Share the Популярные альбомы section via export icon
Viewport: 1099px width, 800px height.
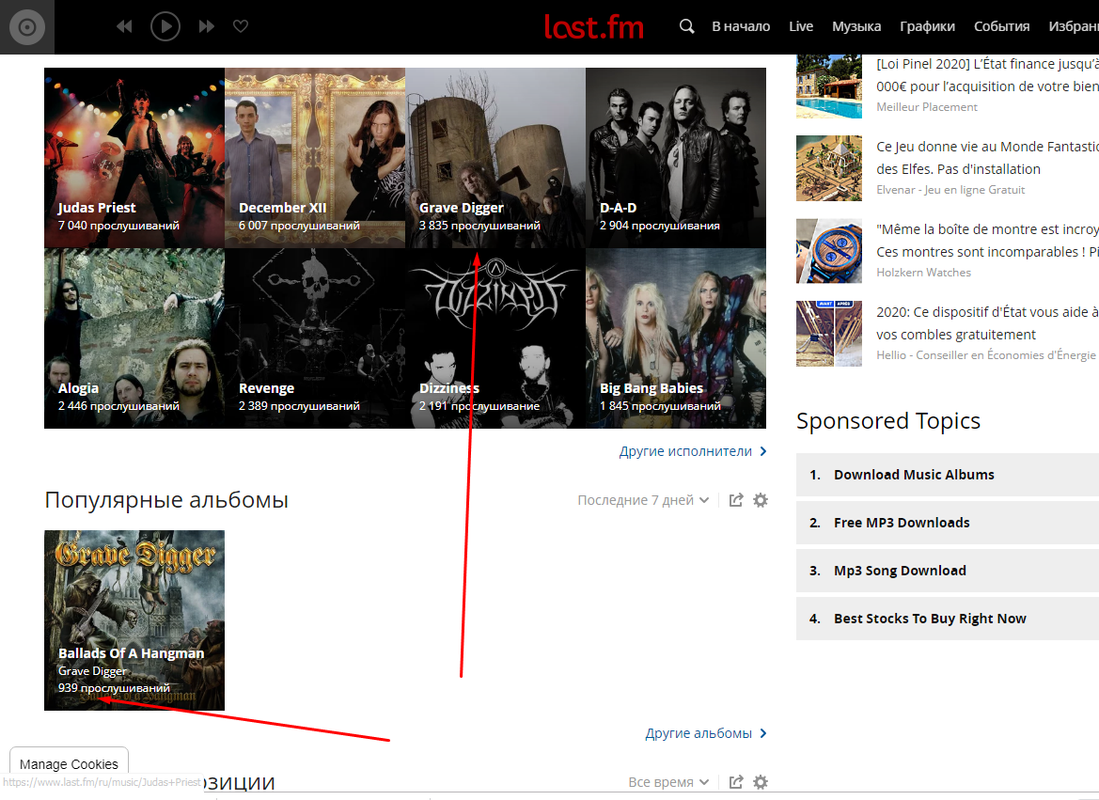click(x=736, y=500)
